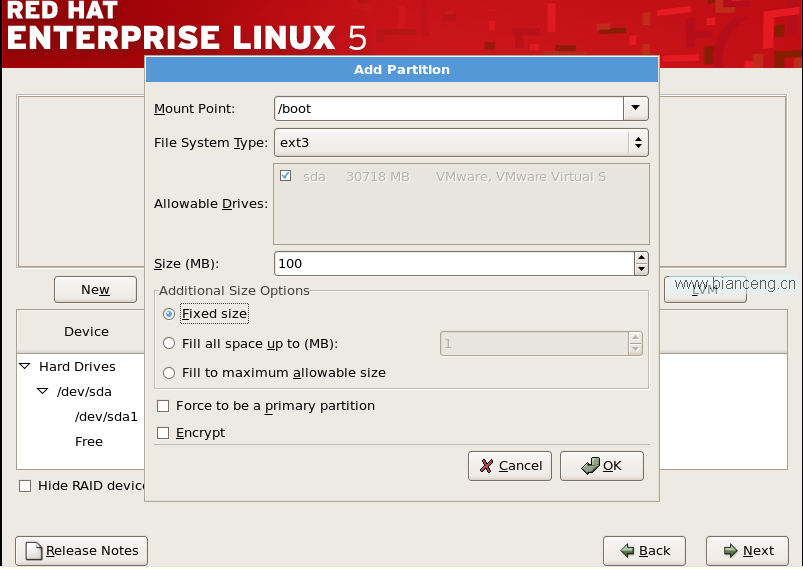The width and height of the screenshot is (803, 569).
Task: Click the right arrow icon on Next
Action: pos(730,551)
